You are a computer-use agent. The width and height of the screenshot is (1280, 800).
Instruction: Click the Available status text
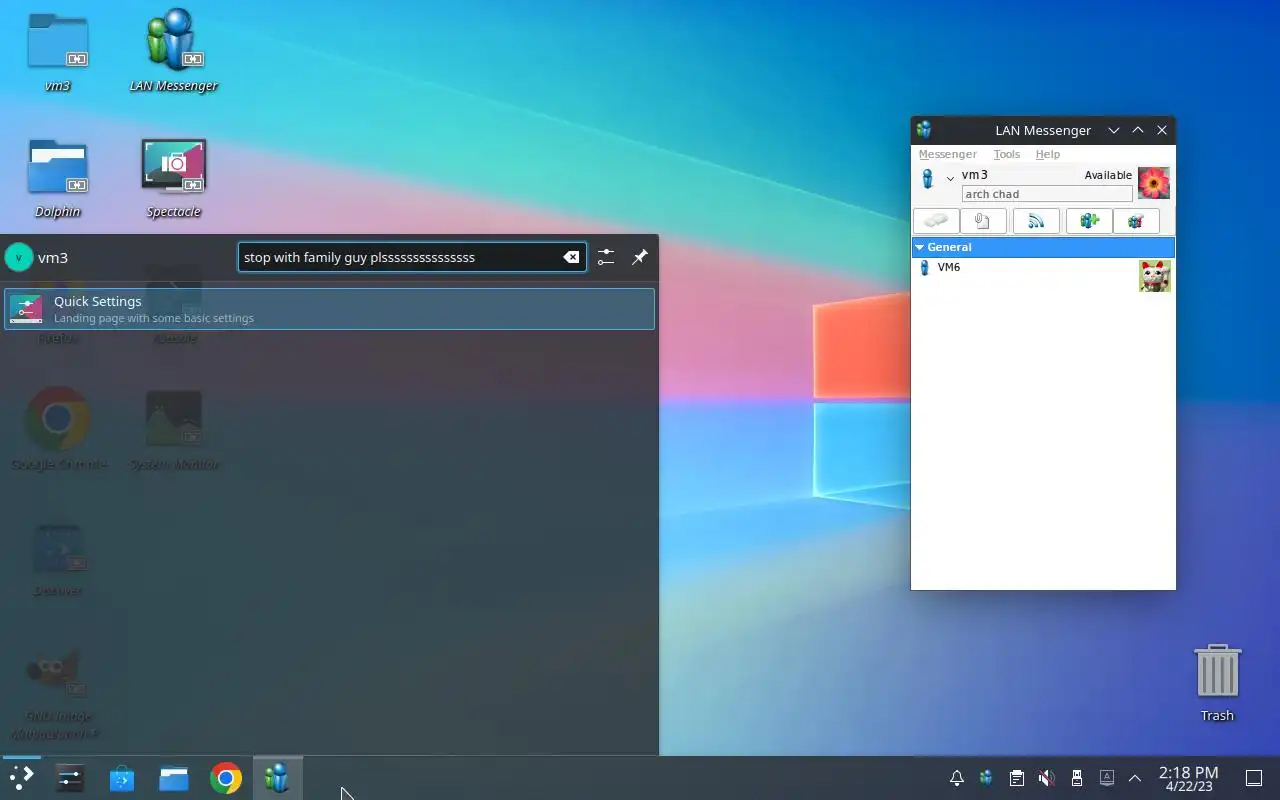point(1108,175)
